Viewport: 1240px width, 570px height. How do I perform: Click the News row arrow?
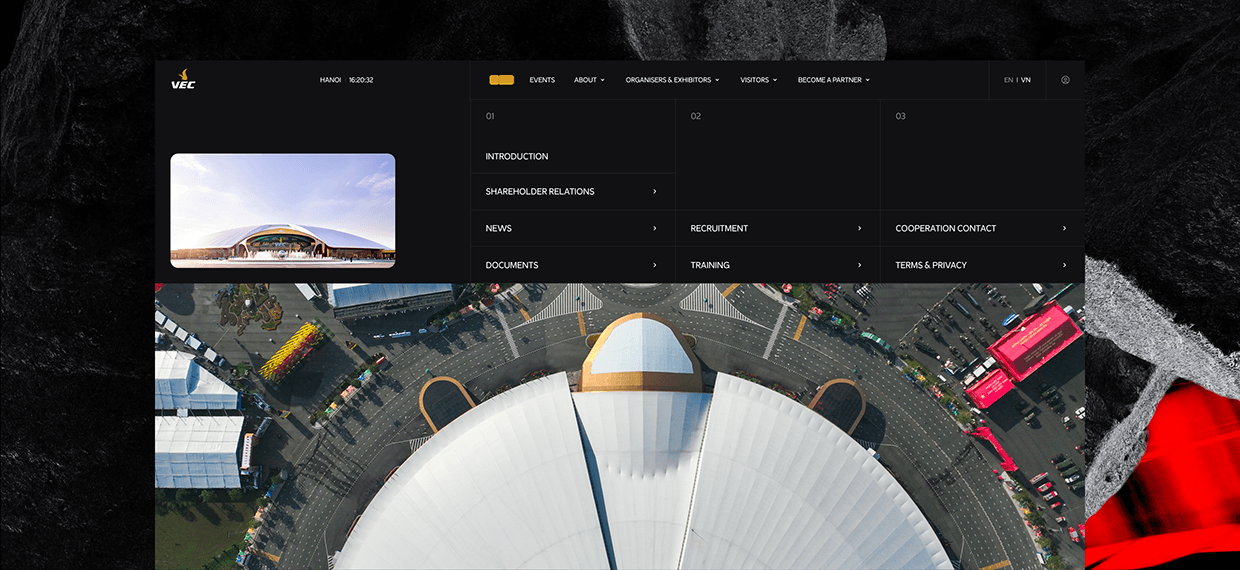point(655,228)
